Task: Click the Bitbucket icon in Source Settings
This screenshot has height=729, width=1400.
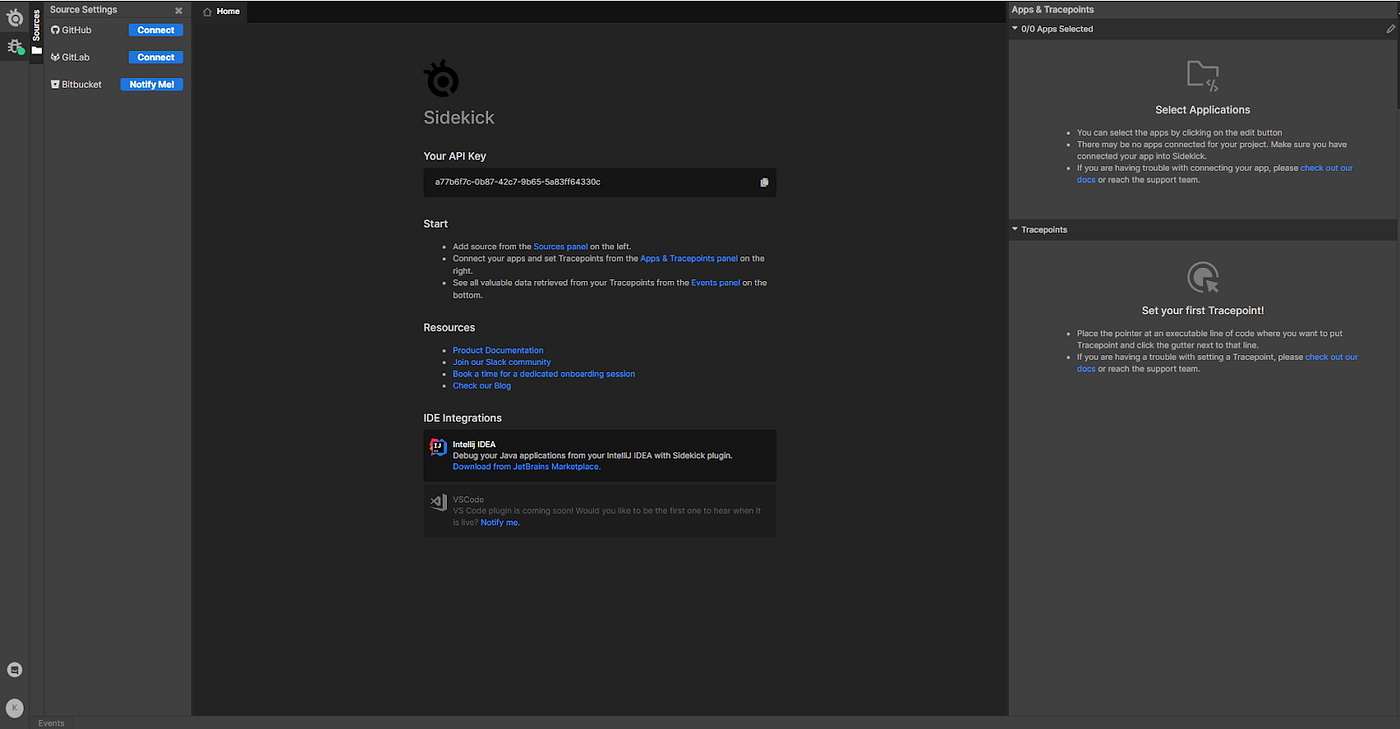Action: coord(55,84)
